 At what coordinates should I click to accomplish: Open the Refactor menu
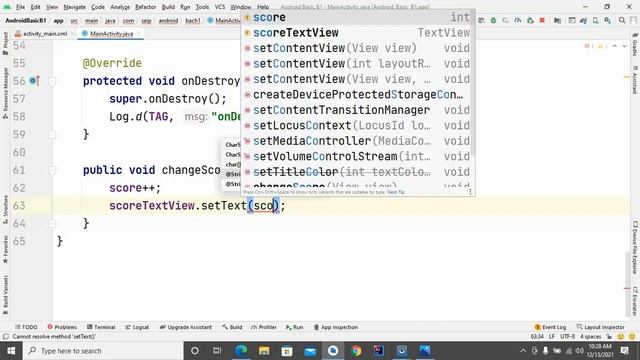(x=145, y=7)
